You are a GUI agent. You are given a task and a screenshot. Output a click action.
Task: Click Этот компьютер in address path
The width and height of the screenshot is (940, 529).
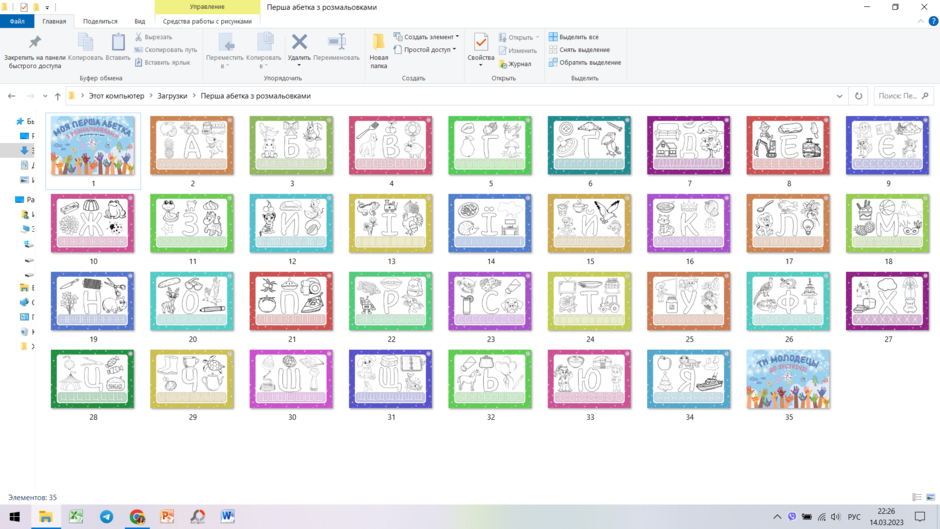click(x=116, y=96)
